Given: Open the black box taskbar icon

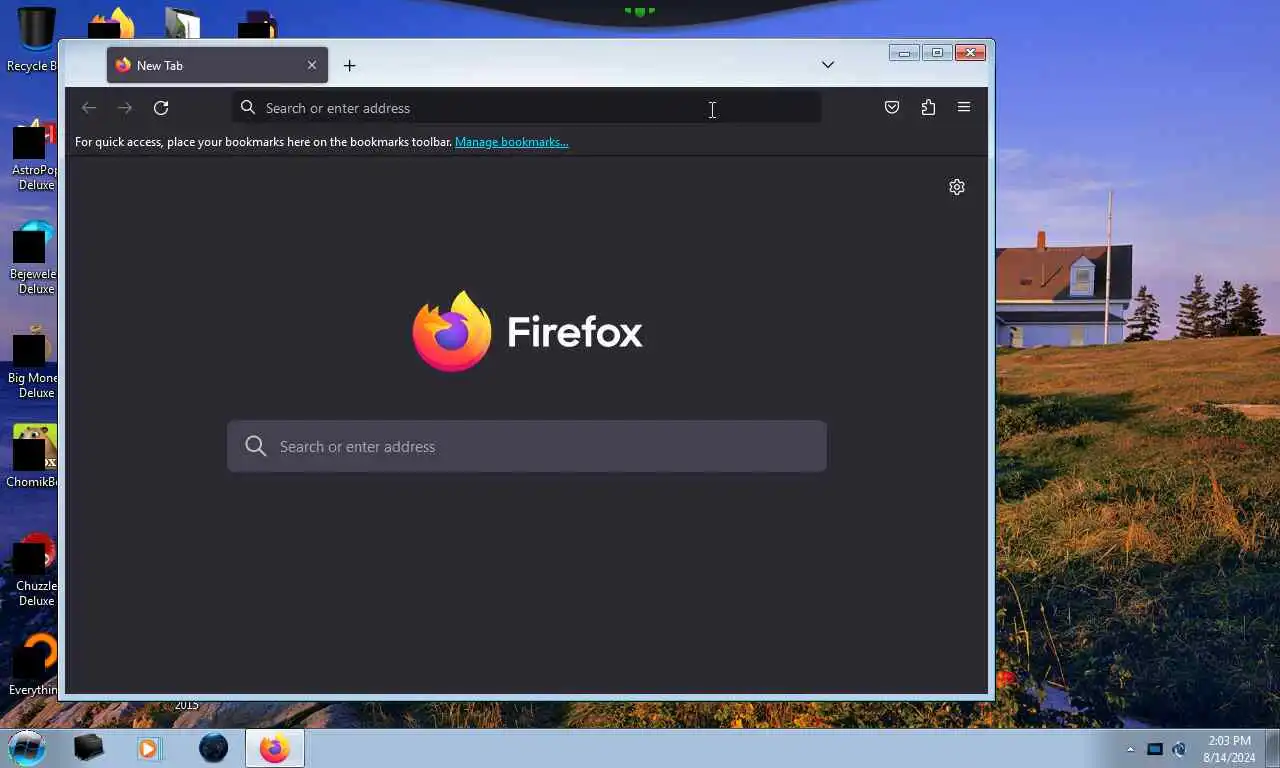Looking at the screenshot, I should tap(88, 748).
